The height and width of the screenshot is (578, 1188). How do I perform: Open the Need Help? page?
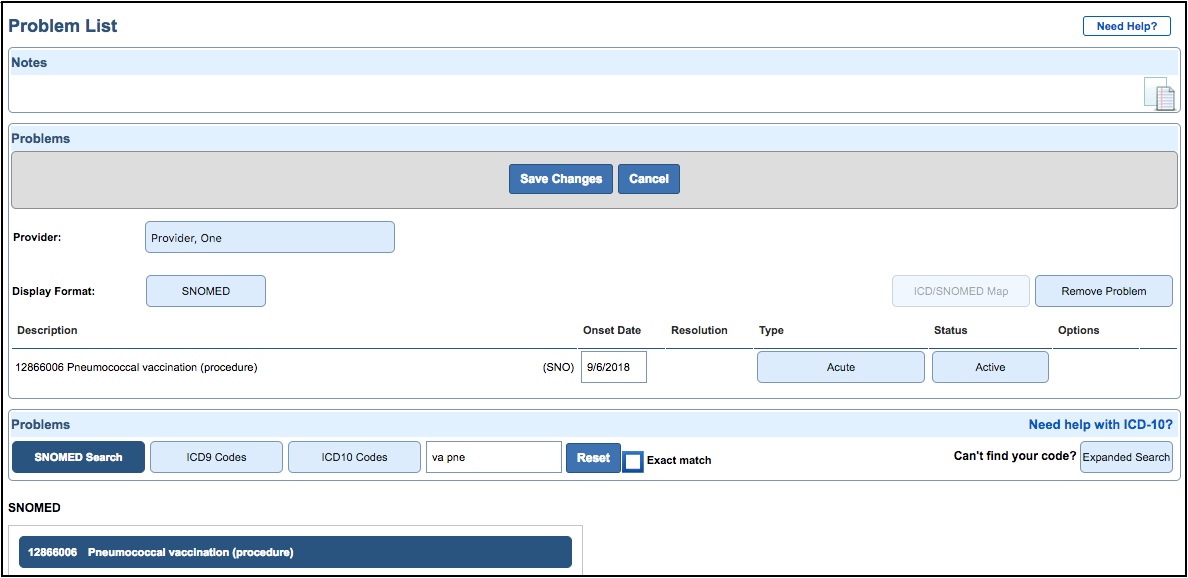1127,25
